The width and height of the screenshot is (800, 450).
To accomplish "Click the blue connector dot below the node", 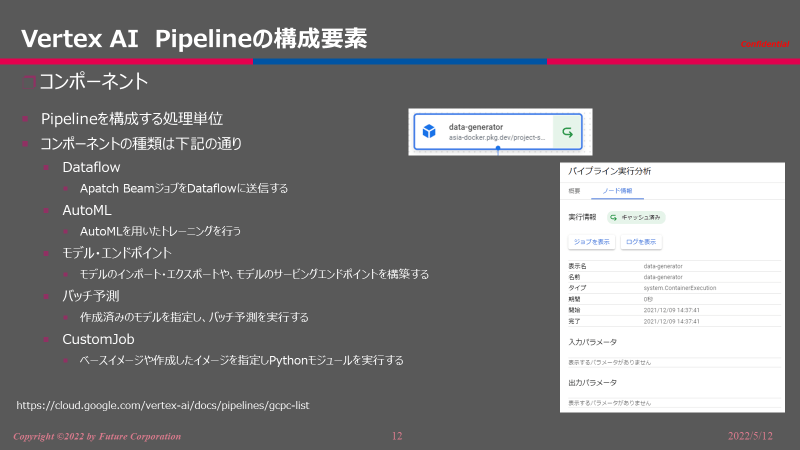I will 498,149.
